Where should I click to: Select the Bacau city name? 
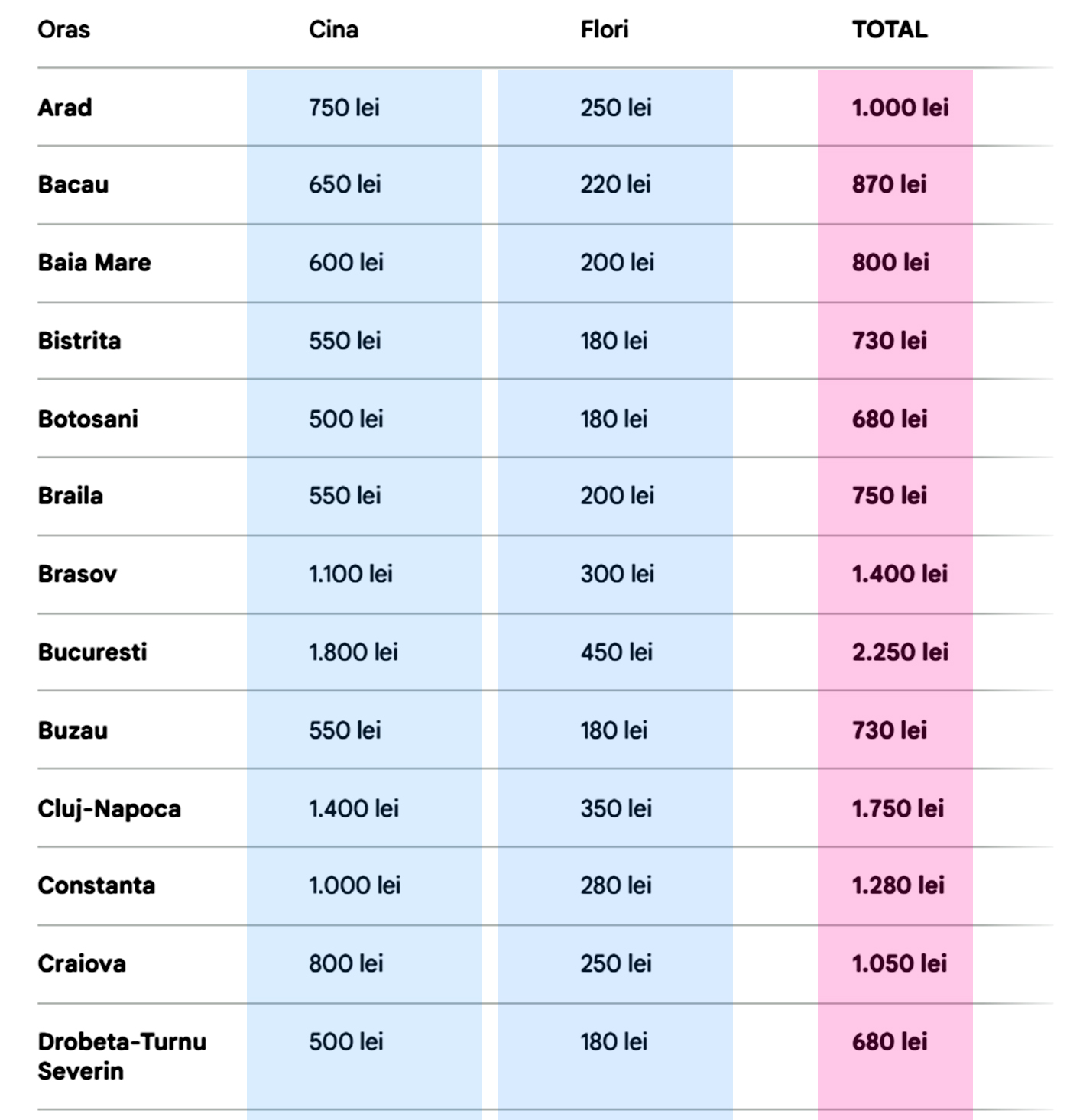point(73,185)
